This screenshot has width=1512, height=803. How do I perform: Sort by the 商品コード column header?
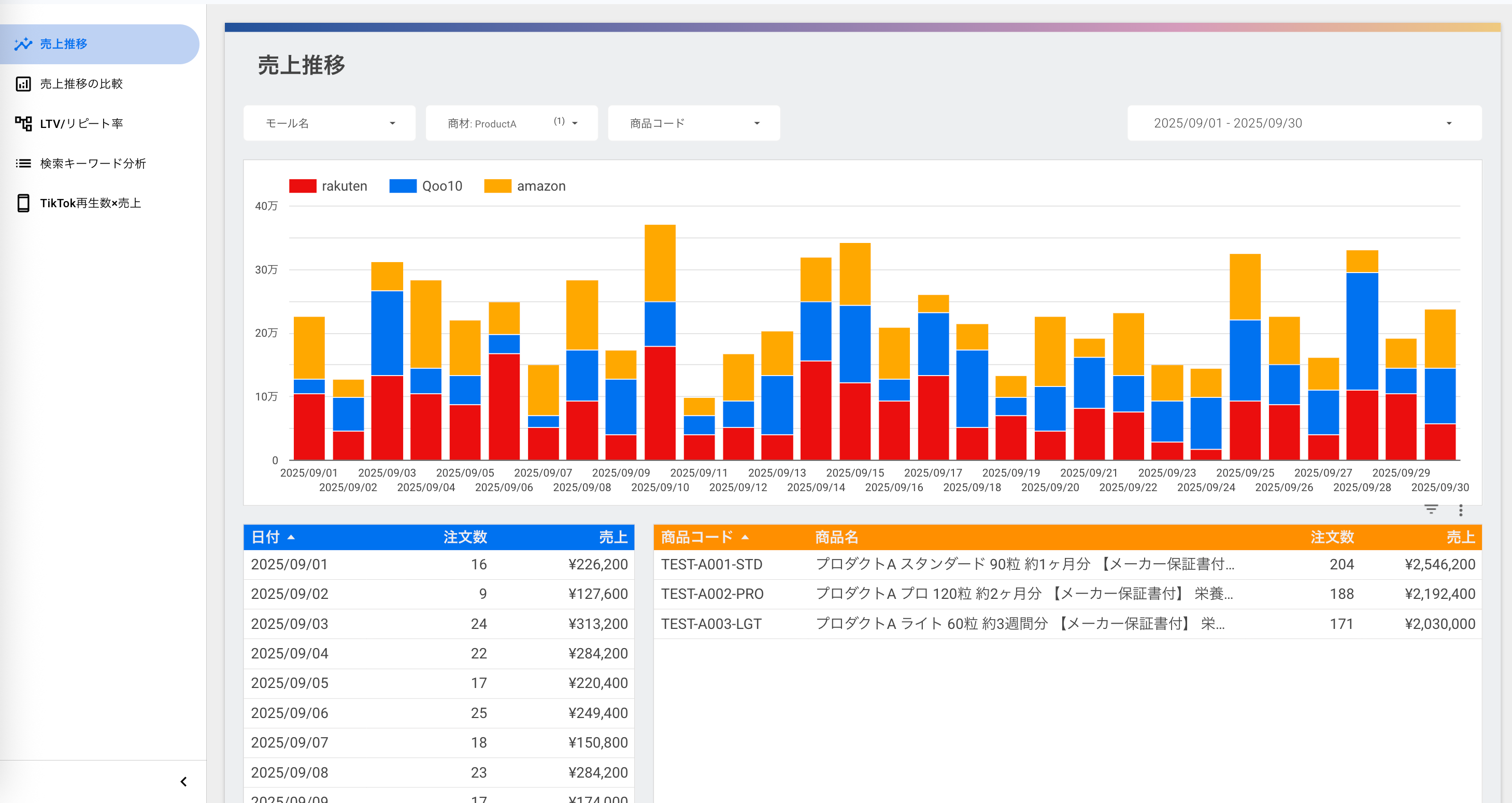(x=697, y=537)
